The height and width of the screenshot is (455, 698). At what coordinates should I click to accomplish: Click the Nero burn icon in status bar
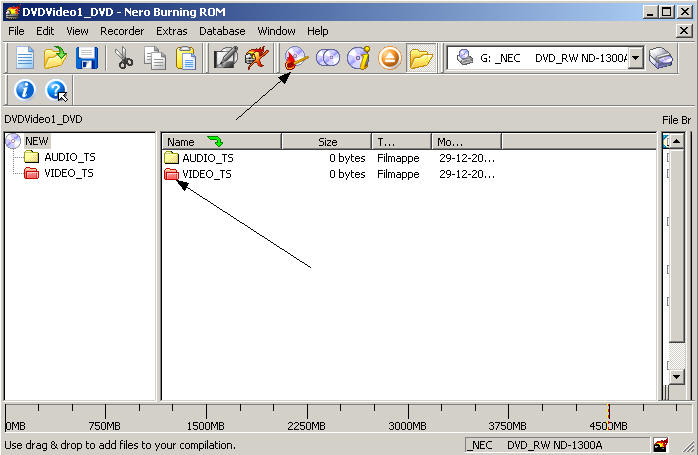pyautogui.click(x=661, y=444)
